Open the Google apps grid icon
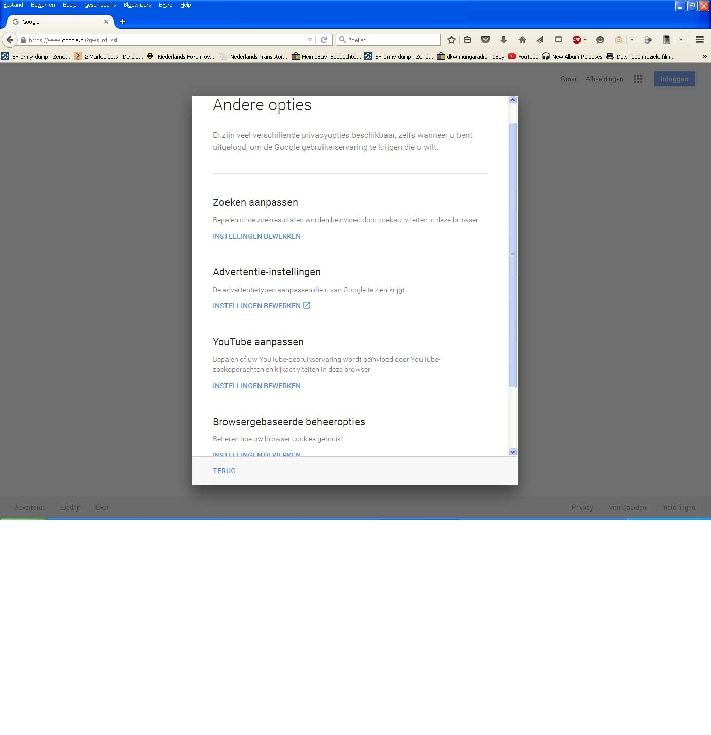This screenshot has width=711, height=735. pos(638,79)
